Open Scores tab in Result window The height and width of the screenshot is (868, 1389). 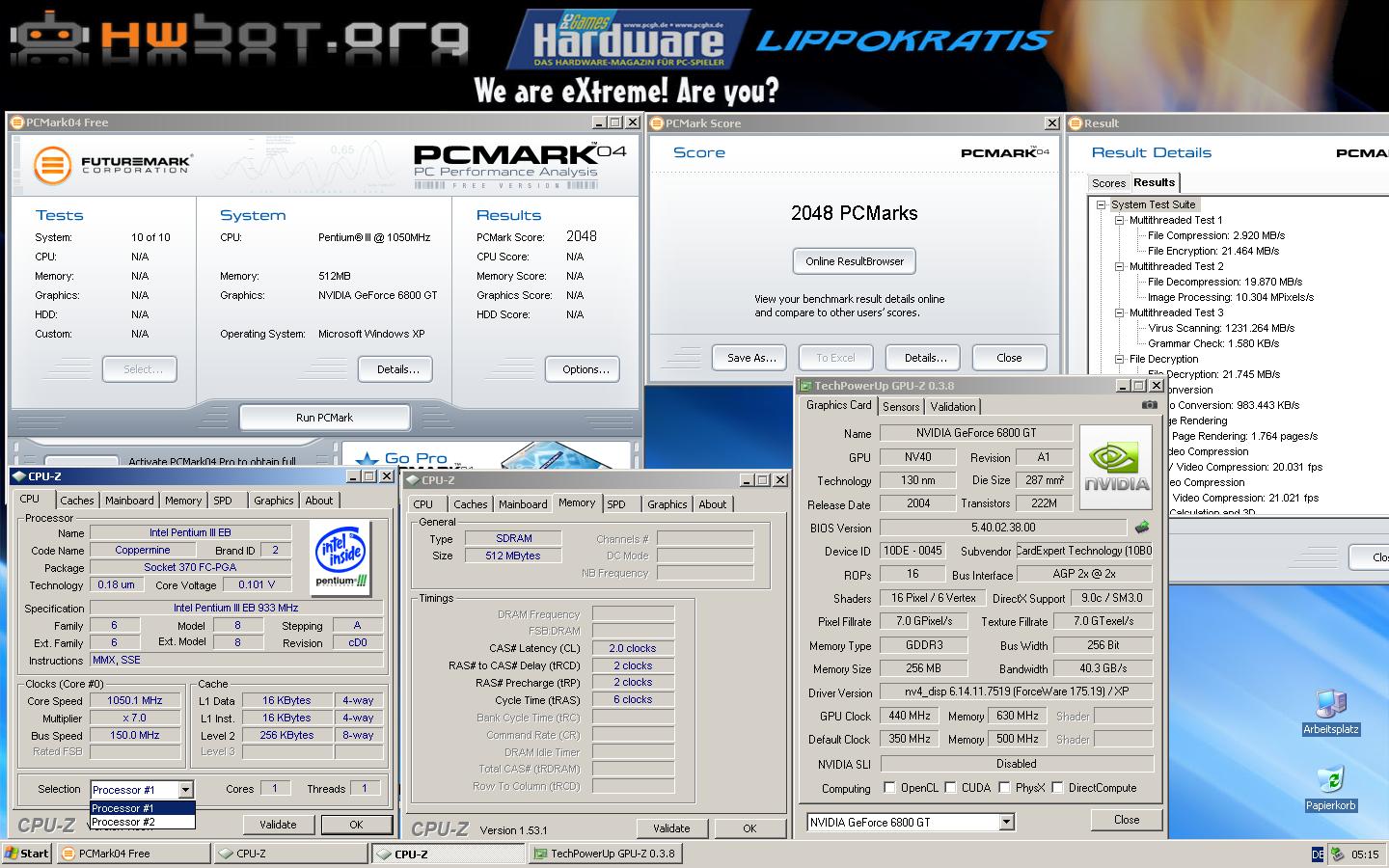point(1108,183)
